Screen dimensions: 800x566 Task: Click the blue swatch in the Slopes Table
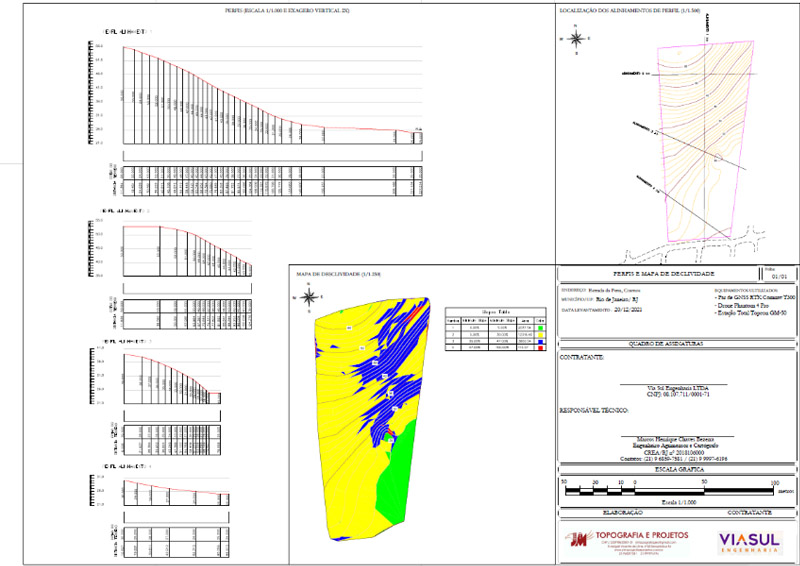coord(541,341)
